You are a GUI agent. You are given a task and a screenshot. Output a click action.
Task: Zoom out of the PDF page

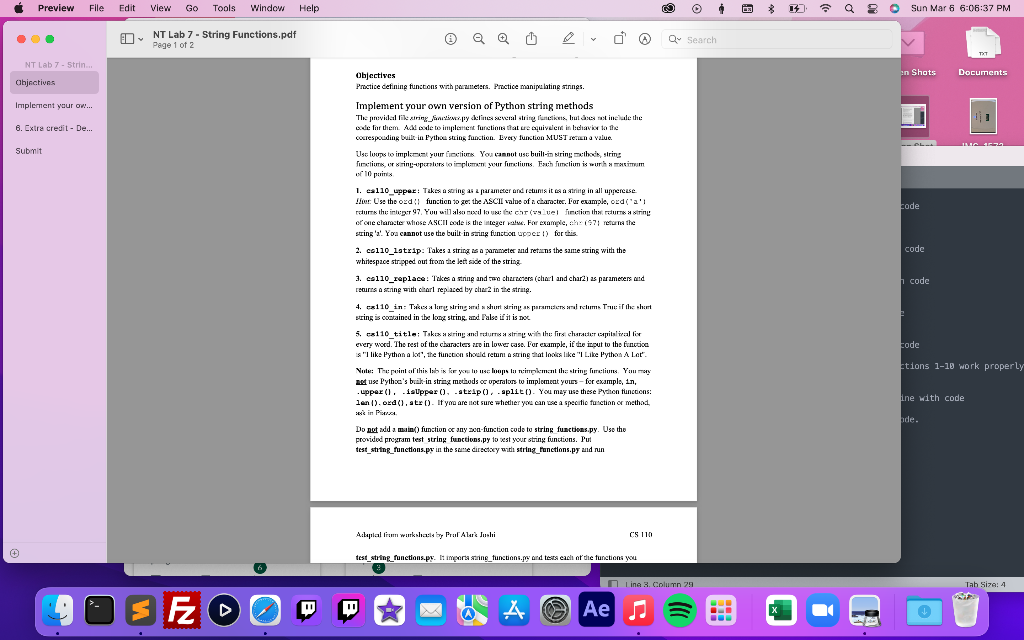[x=478, y=39]
